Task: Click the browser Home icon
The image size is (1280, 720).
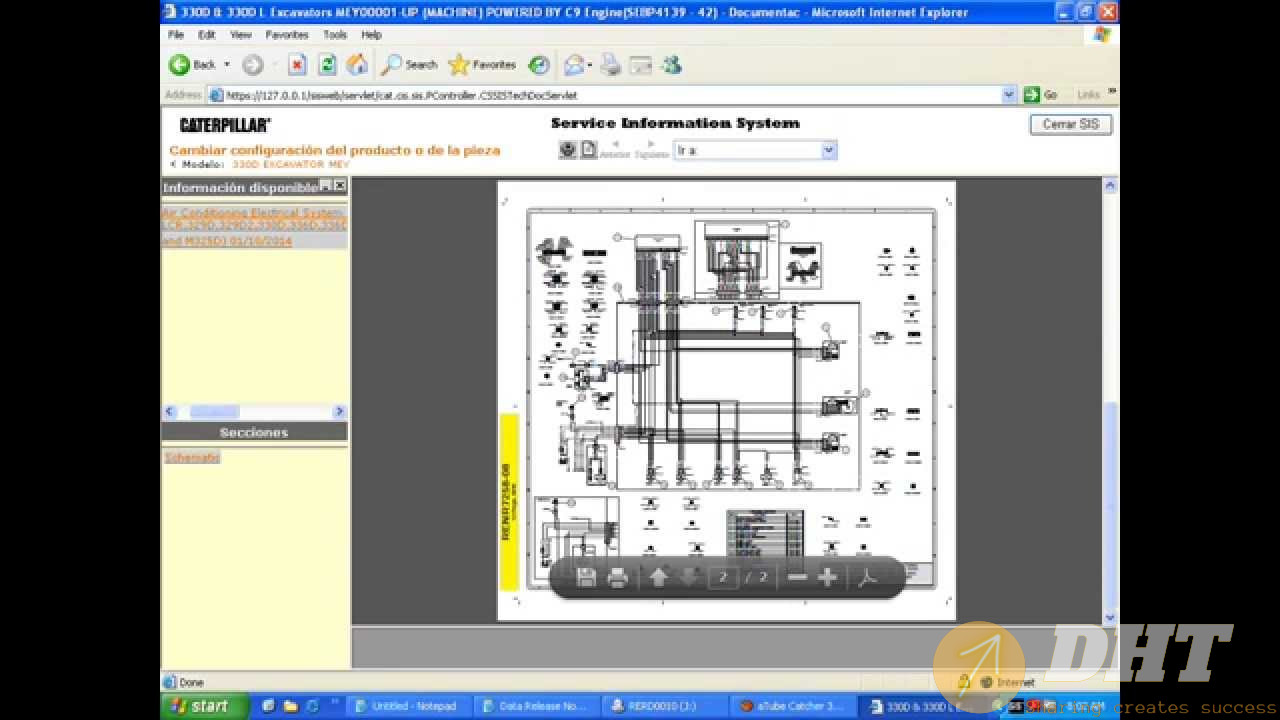Action: pos(357,65)
